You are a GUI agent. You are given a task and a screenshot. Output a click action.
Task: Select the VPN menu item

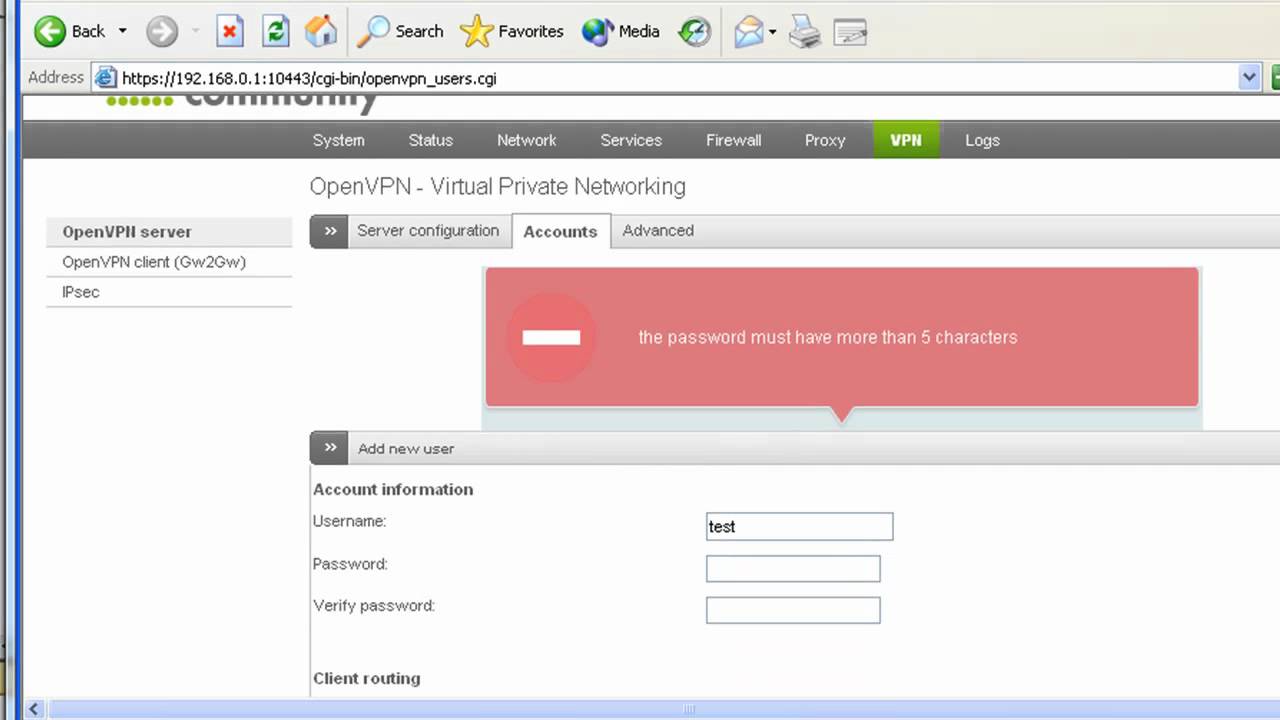[x=906, y=140]
